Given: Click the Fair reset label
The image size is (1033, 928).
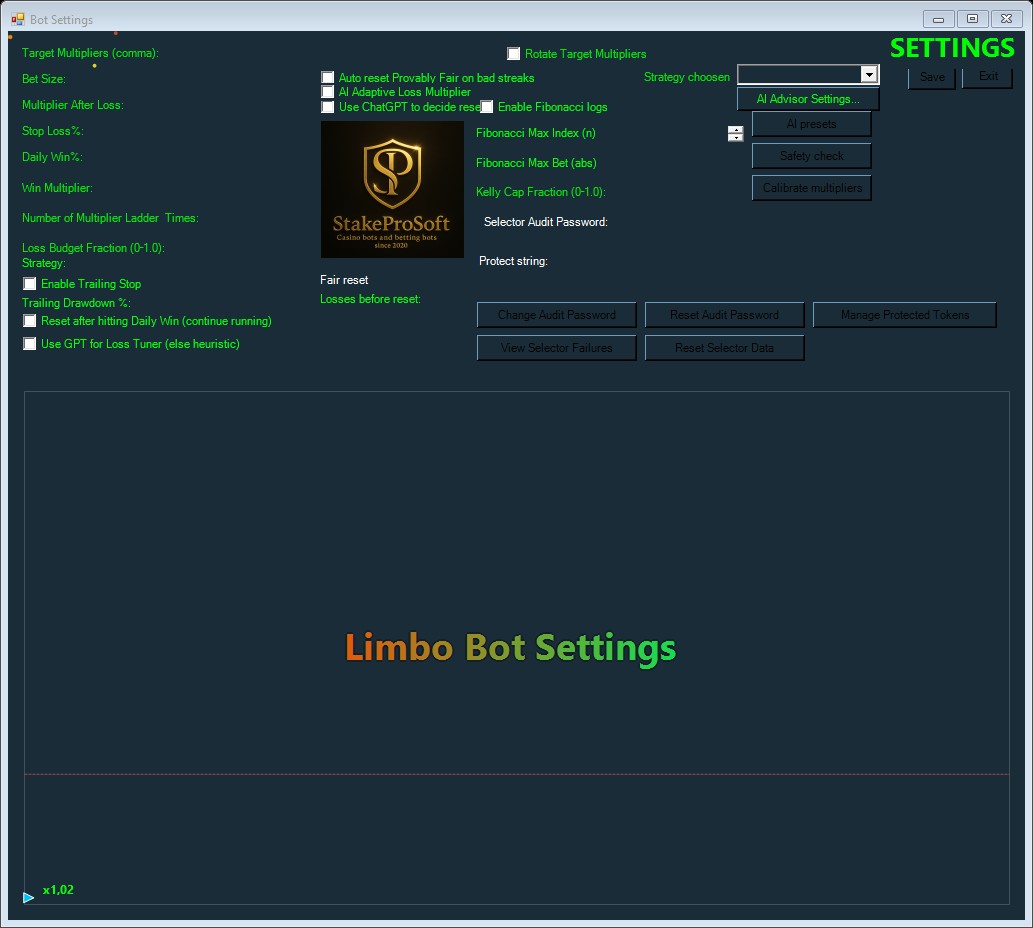Looking at the screenshot, I should click(344, 280).
